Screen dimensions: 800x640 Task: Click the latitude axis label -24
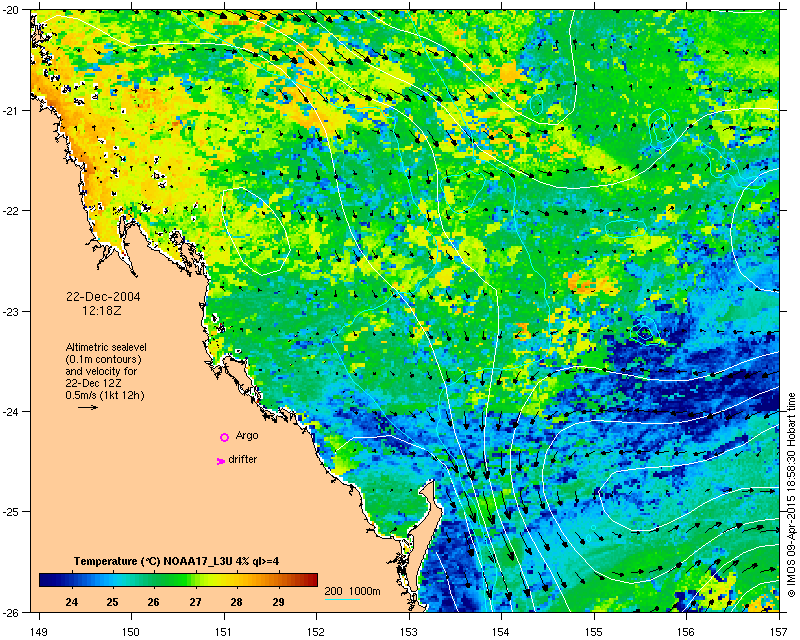click(10, 411)
